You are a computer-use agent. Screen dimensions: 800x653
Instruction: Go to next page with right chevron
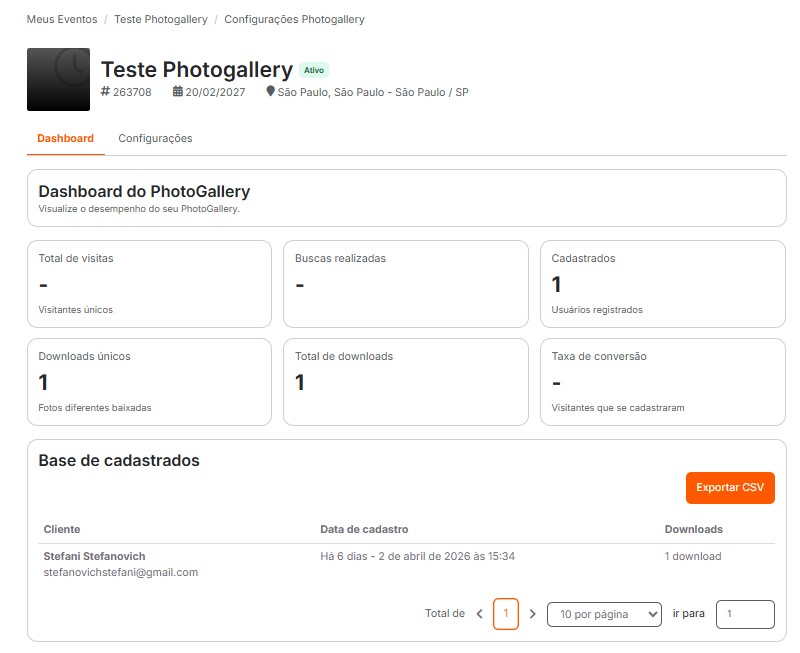pyautogui.click(x=532, y=614)
